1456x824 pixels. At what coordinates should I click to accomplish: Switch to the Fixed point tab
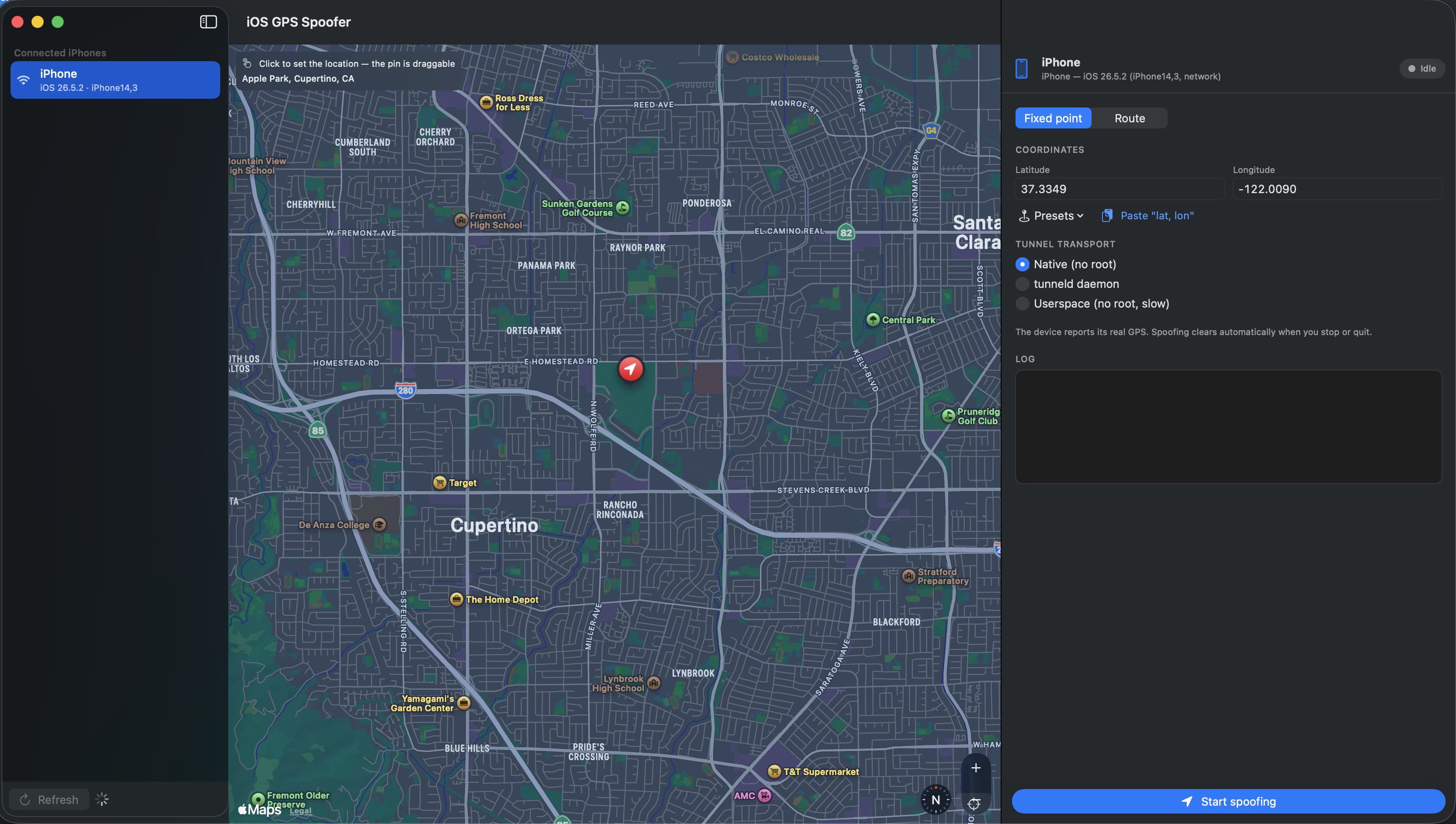point(1053,118)
